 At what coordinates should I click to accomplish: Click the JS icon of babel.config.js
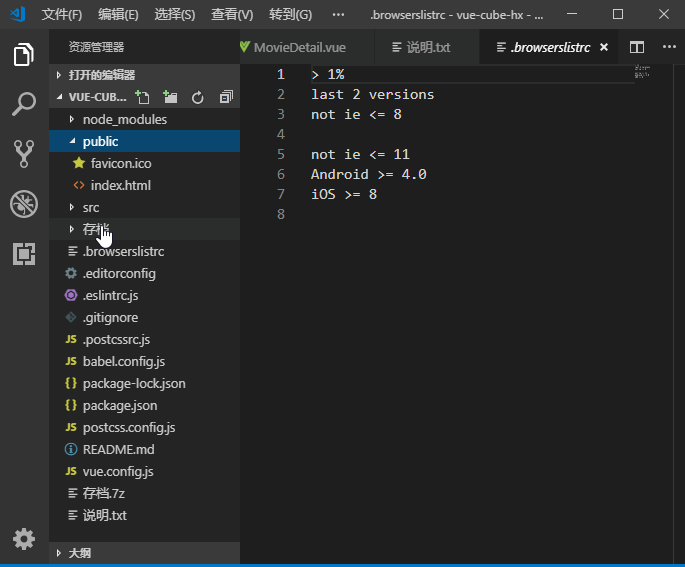click(71, 361)
